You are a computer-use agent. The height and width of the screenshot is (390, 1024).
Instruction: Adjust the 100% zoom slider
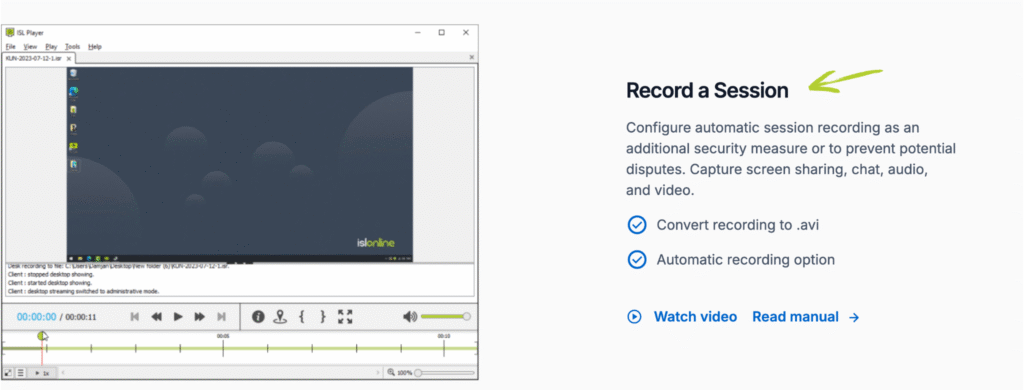(x=444, y=372)
